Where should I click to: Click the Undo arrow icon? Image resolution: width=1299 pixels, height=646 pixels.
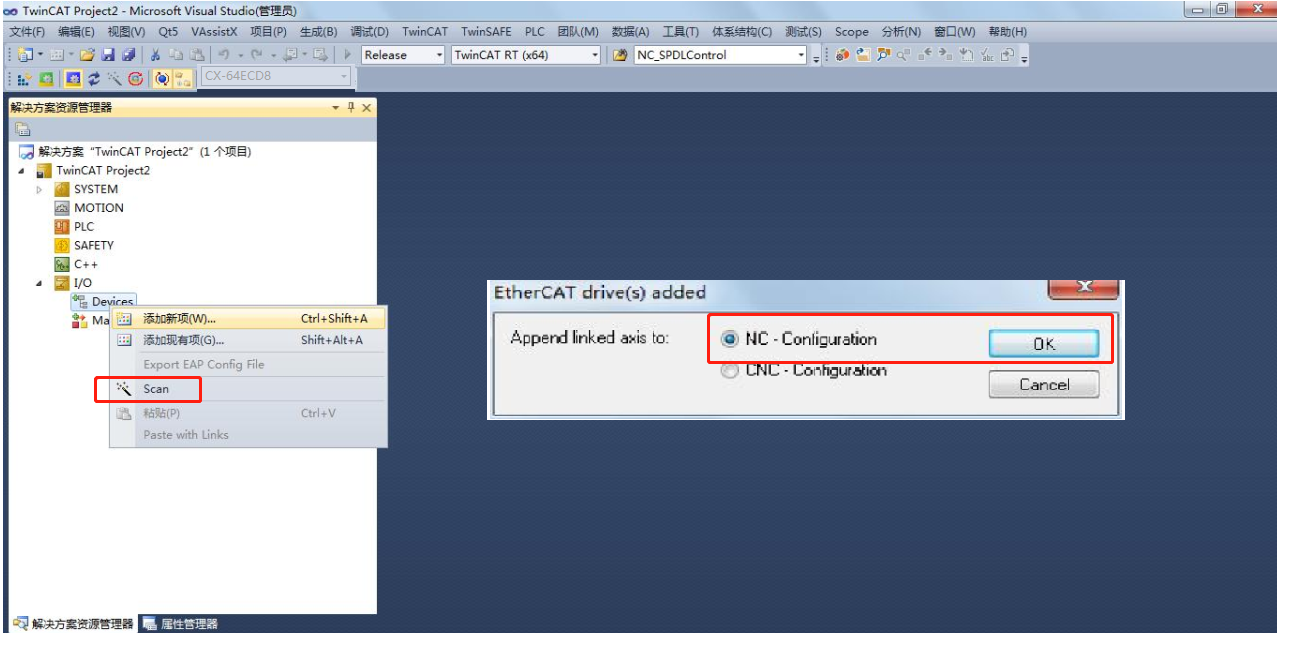point(224,55)
